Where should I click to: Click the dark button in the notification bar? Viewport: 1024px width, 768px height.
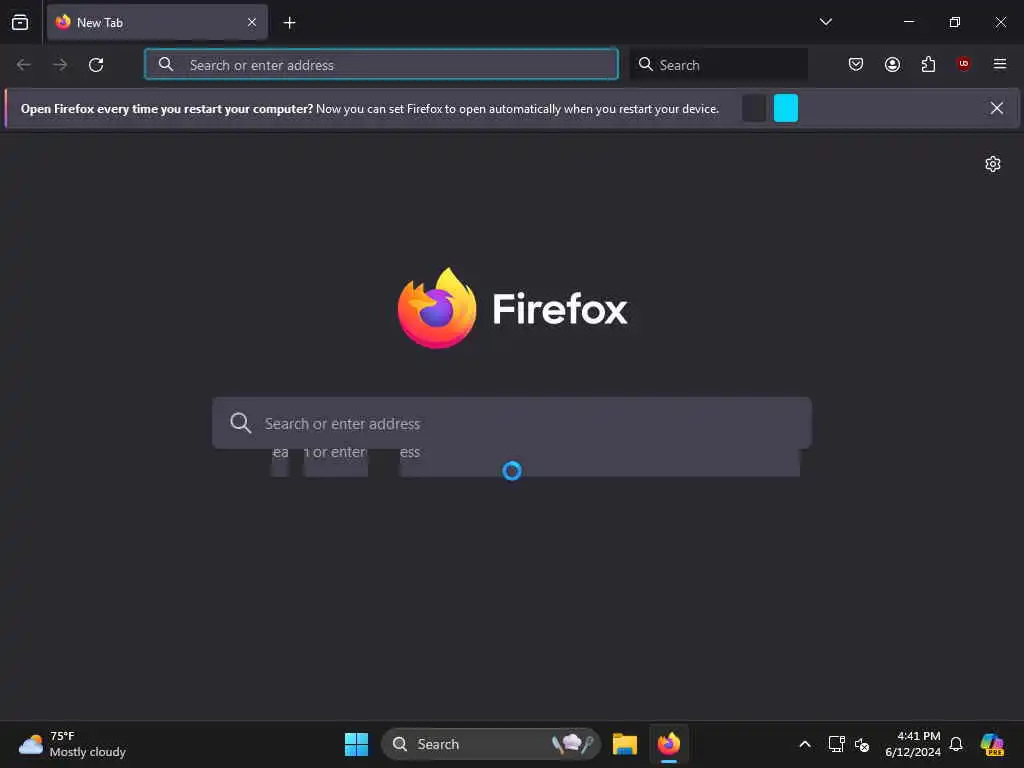[754, 108]
